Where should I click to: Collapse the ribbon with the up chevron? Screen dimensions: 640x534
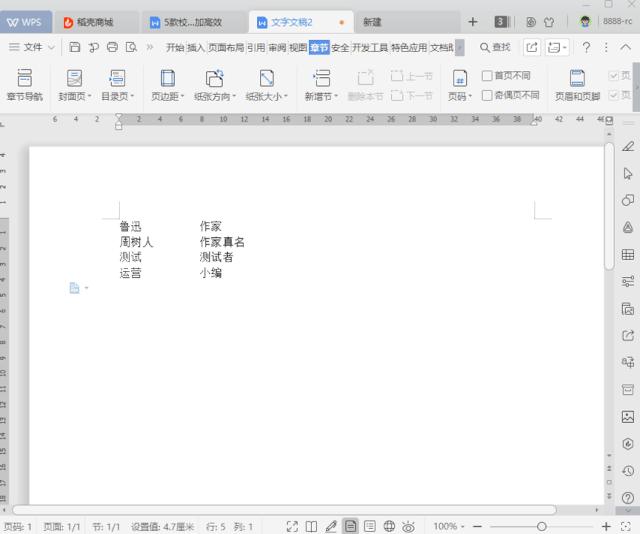(x=625, y=47)
